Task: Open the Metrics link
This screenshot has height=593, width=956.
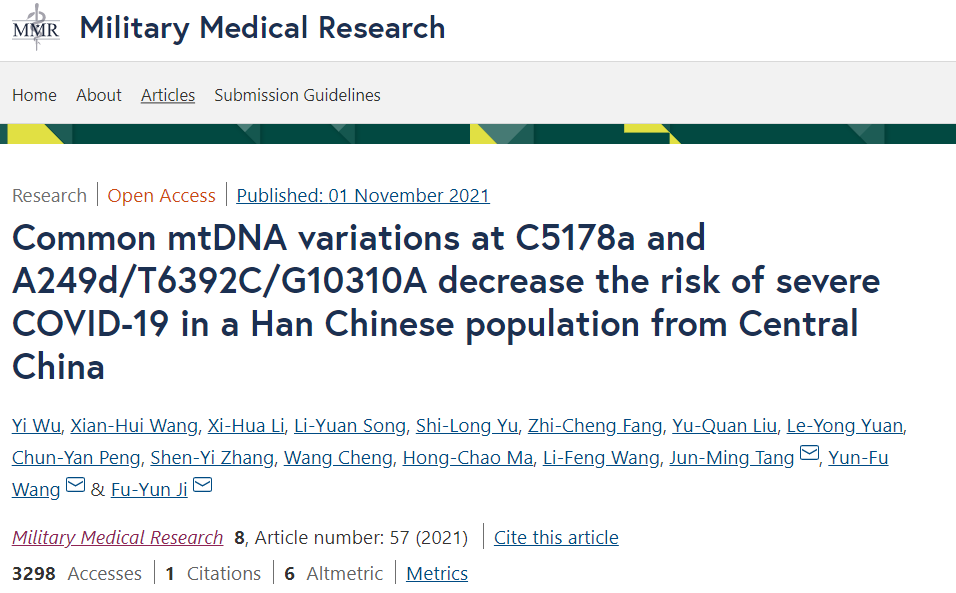Action: [437, 574]
